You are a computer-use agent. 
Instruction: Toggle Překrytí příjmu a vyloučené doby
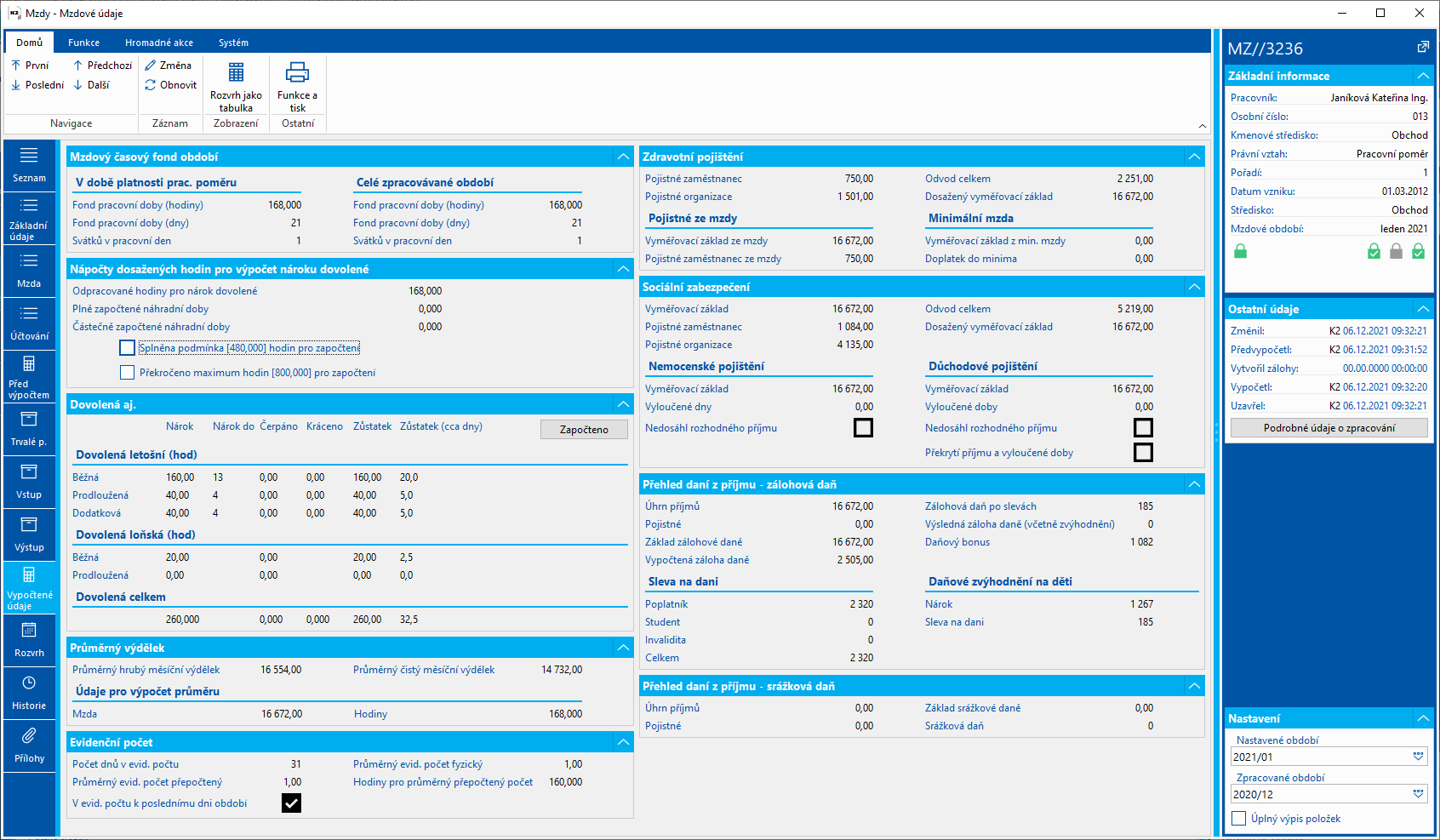point(1143,452)
